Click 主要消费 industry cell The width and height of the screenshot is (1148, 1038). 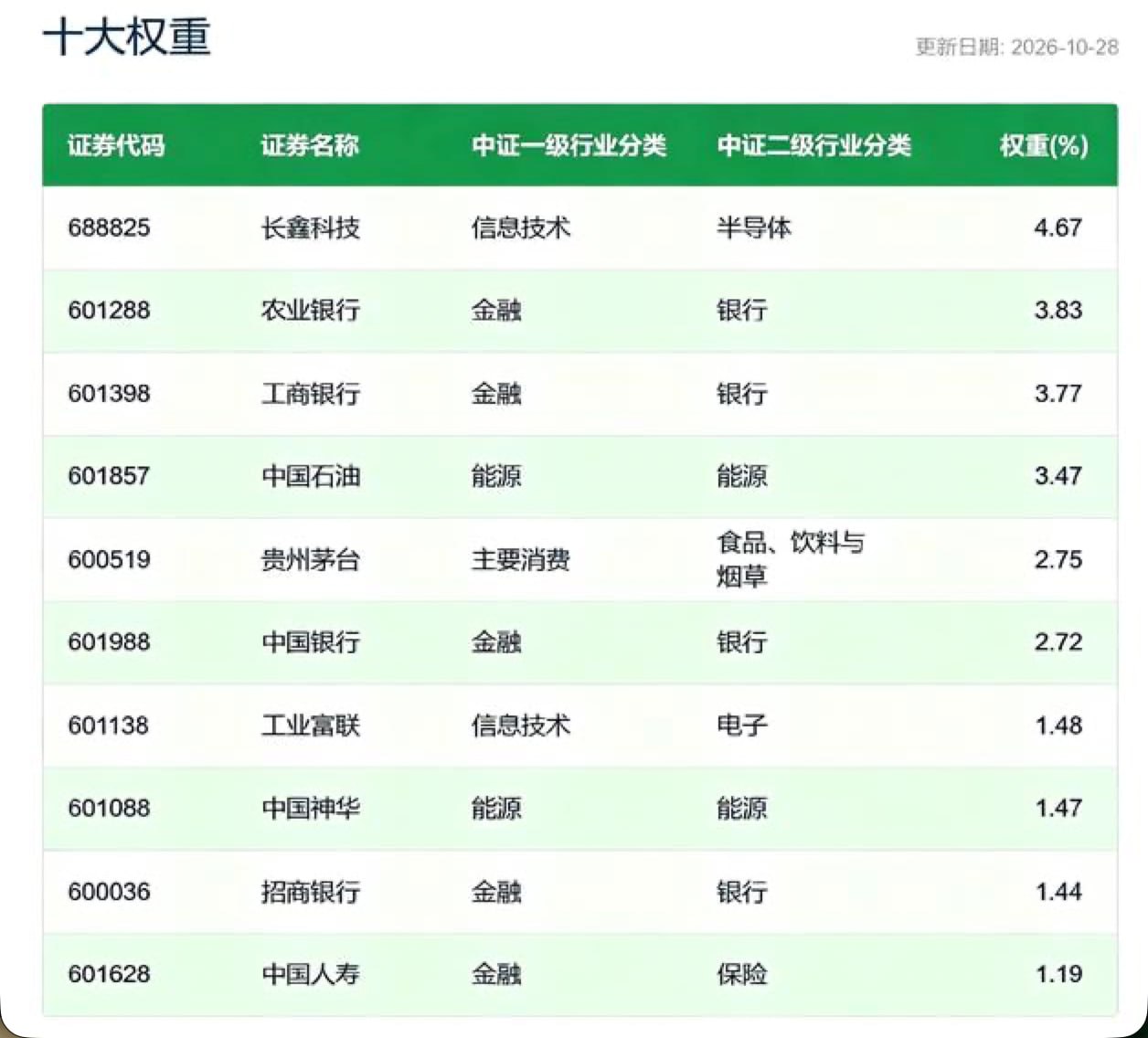521,559
